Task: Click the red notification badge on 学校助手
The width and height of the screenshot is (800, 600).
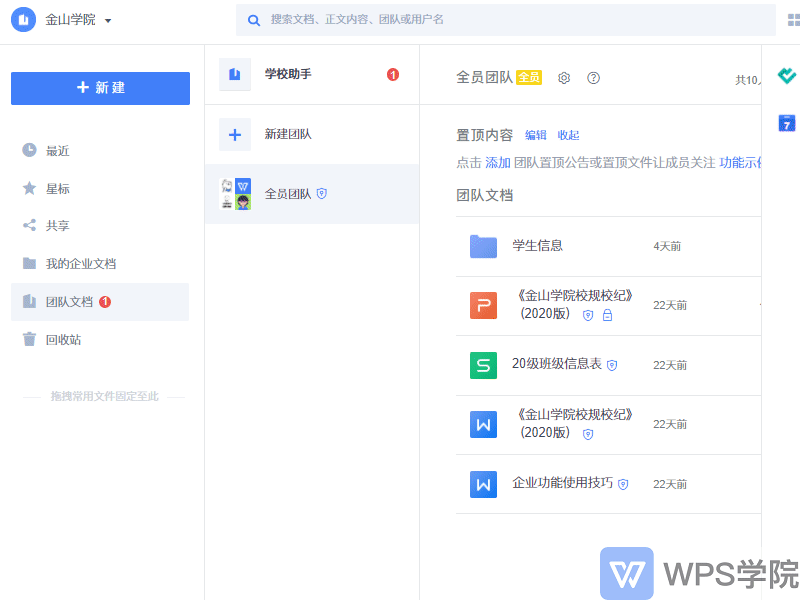Action: point(393,74)
